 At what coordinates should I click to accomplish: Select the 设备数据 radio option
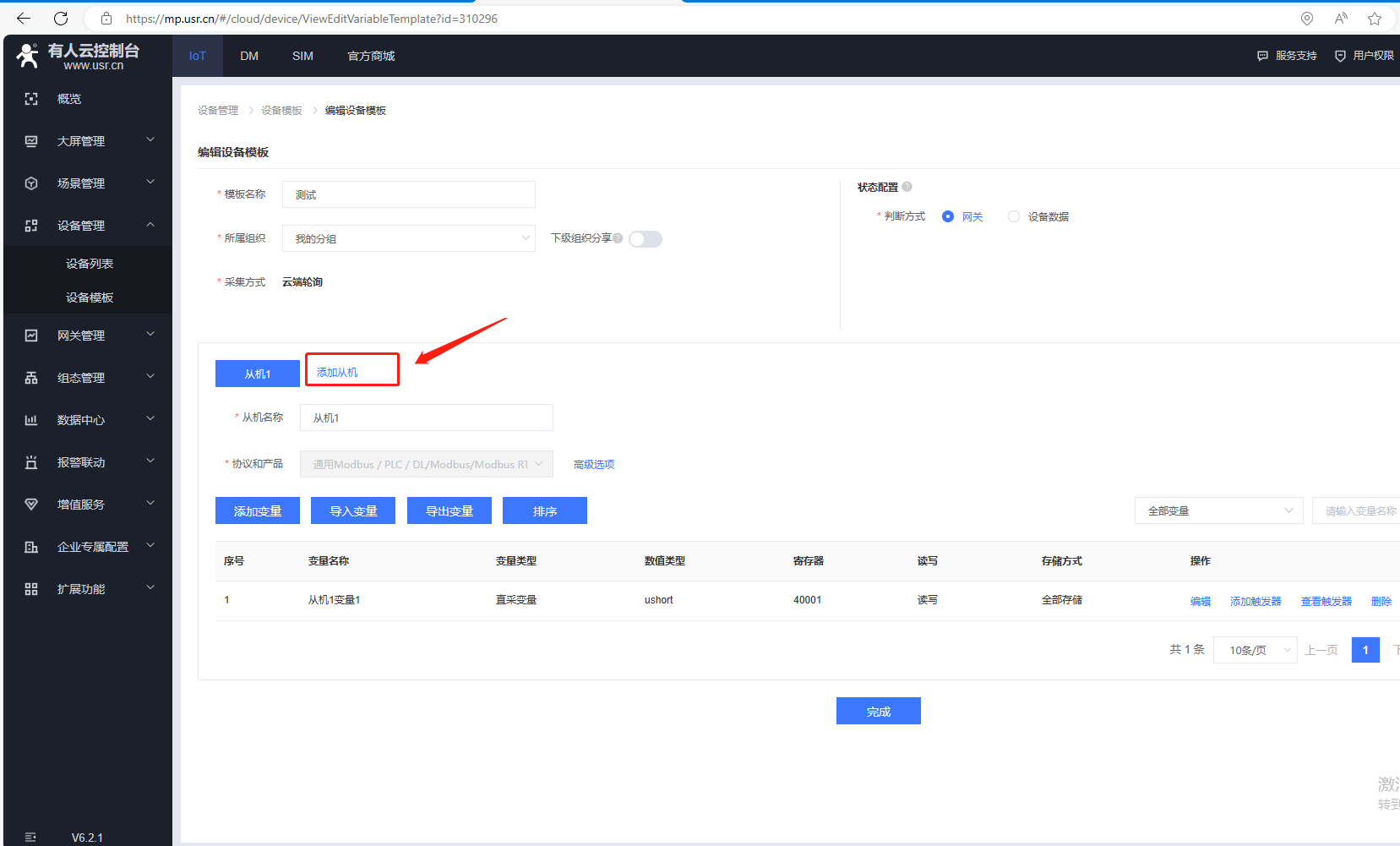(x=1014, y=216)
